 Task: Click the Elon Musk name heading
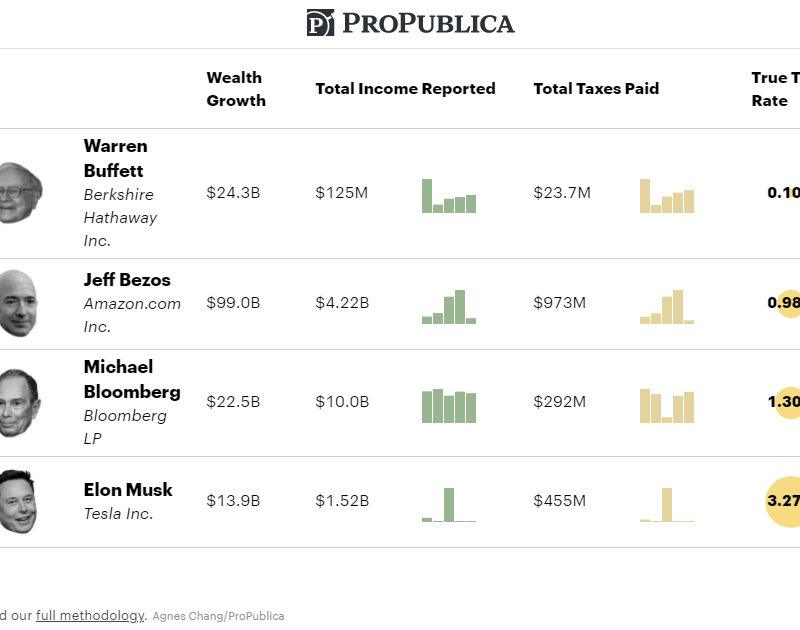pos(128,490)
